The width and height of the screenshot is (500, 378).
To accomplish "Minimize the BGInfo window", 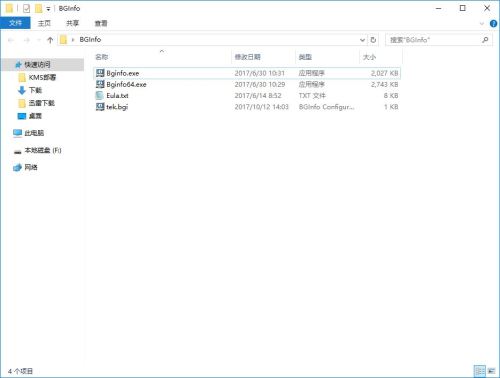I will (439, 8).
